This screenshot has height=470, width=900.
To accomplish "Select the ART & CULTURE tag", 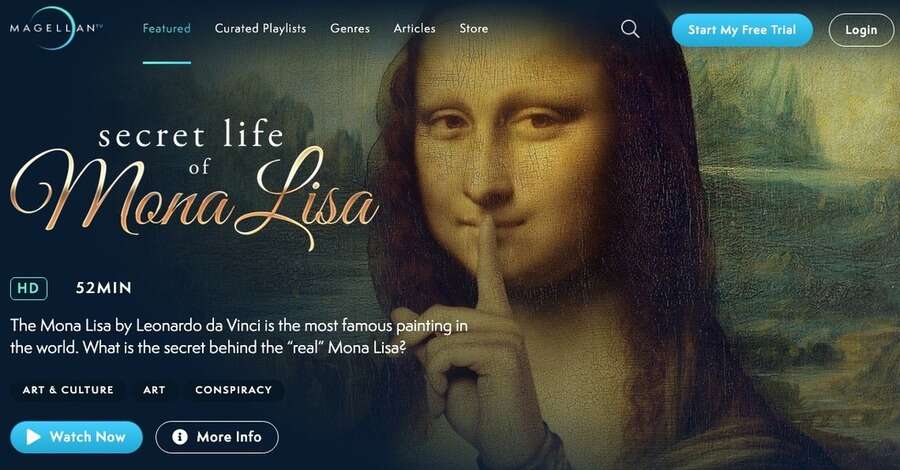I will tap(68, 390).
